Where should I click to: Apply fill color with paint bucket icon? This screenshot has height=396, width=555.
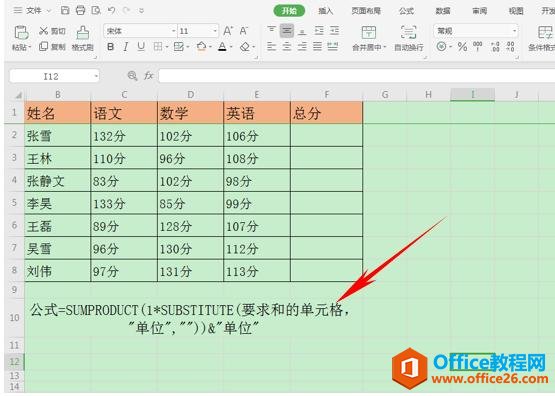click(201, 46)
